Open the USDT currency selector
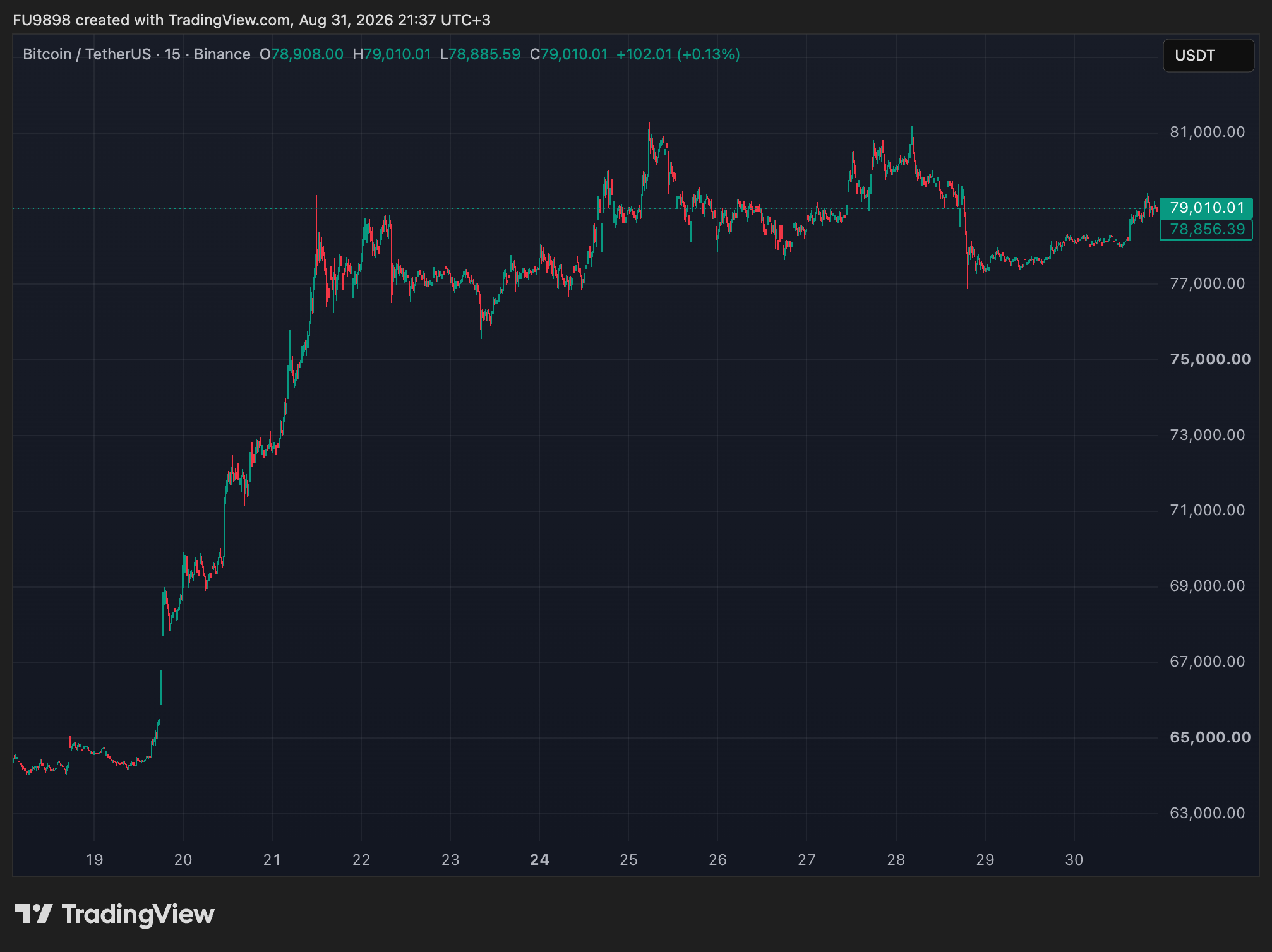 tap(1208, 56)
